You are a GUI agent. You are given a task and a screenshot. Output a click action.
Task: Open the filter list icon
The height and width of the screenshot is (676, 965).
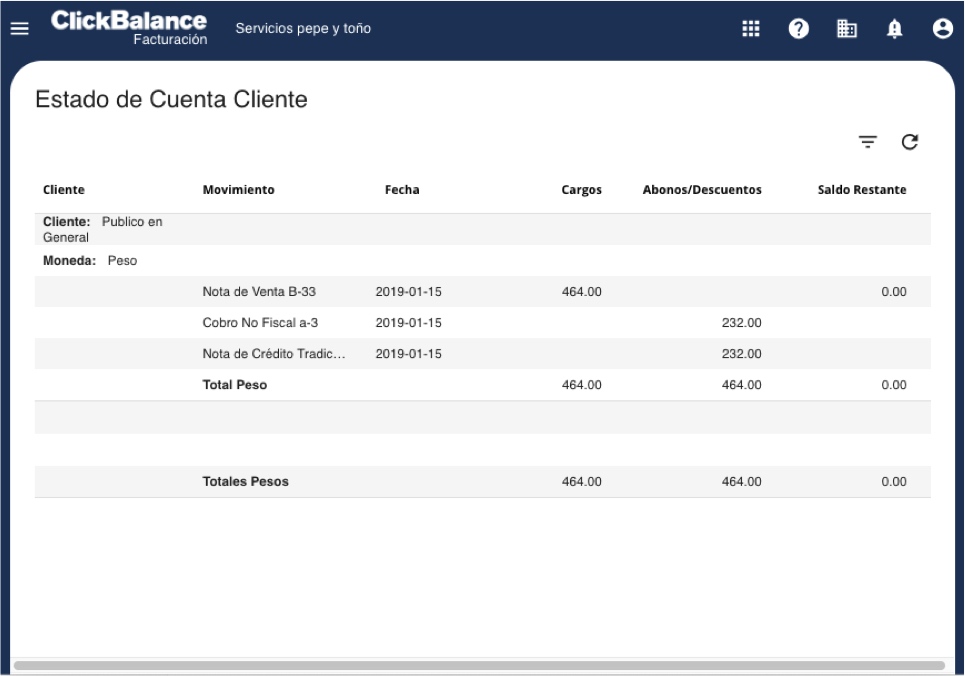point(868,143)
